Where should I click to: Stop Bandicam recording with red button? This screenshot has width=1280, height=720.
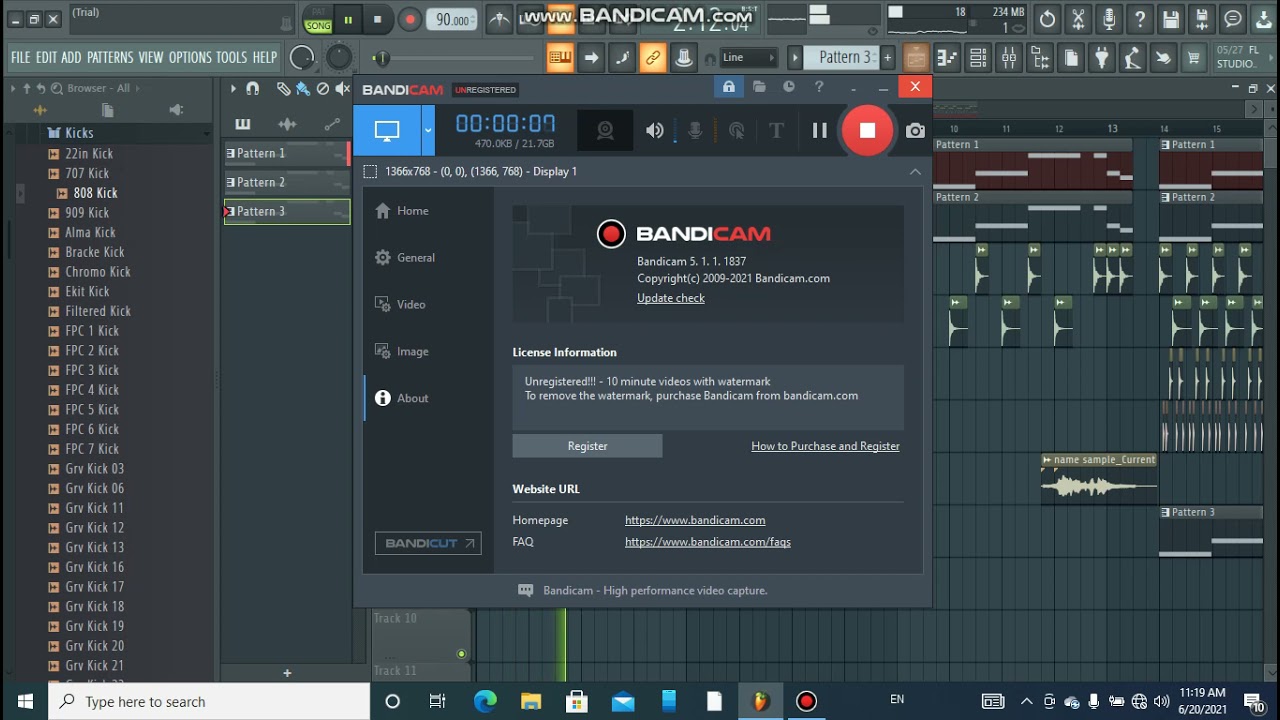867,130
